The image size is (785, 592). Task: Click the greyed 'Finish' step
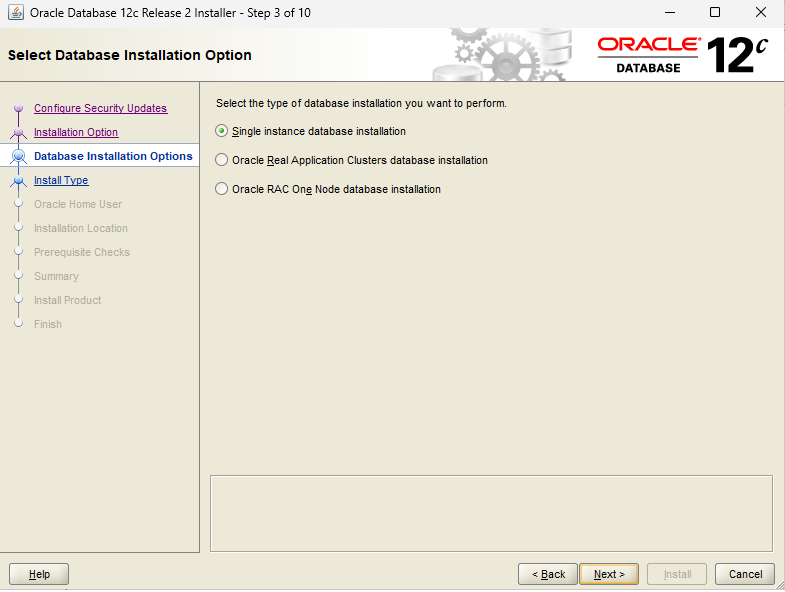[48, 325]
